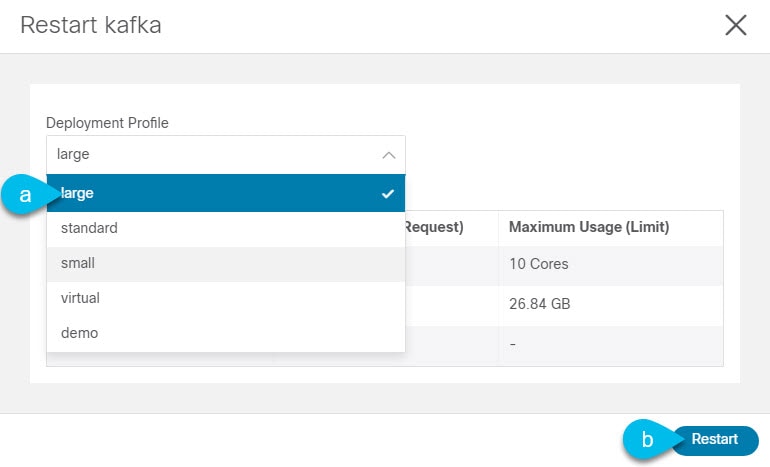Select the large profile option
The width and height of the screenshot is (770, 467).
[x=226, y=193]
